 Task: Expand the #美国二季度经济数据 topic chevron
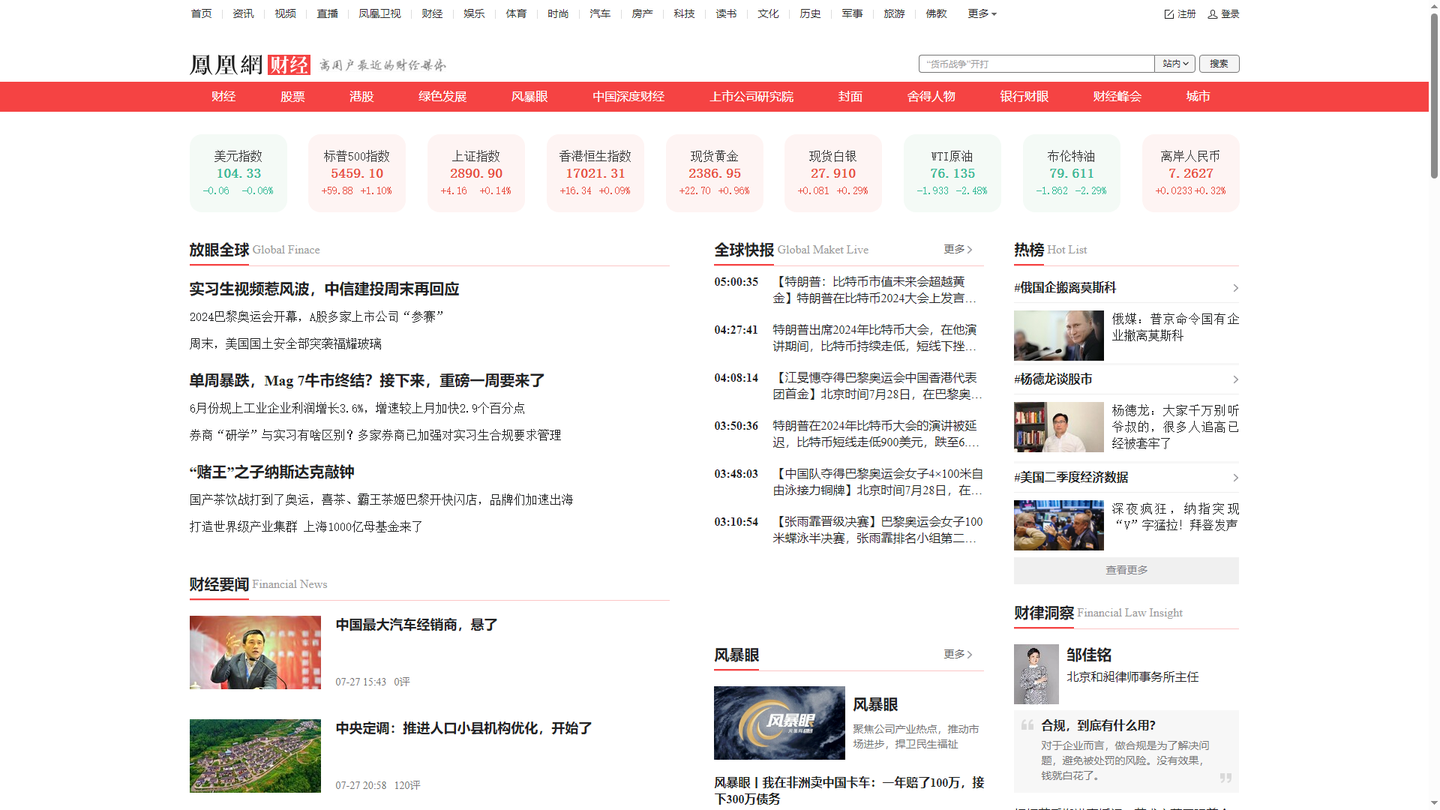[1235, 477]
